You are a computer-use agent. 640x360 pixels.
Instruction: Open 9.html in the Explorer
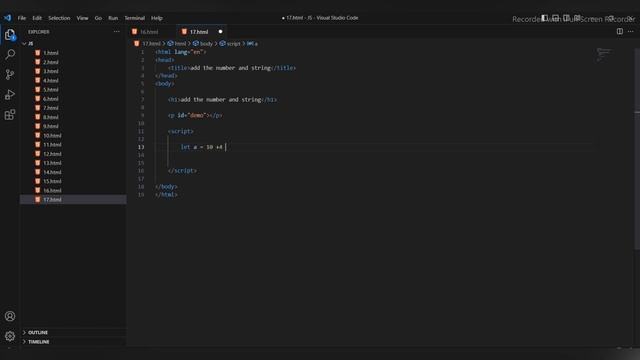pyautogui.click(x=51, y=126)
